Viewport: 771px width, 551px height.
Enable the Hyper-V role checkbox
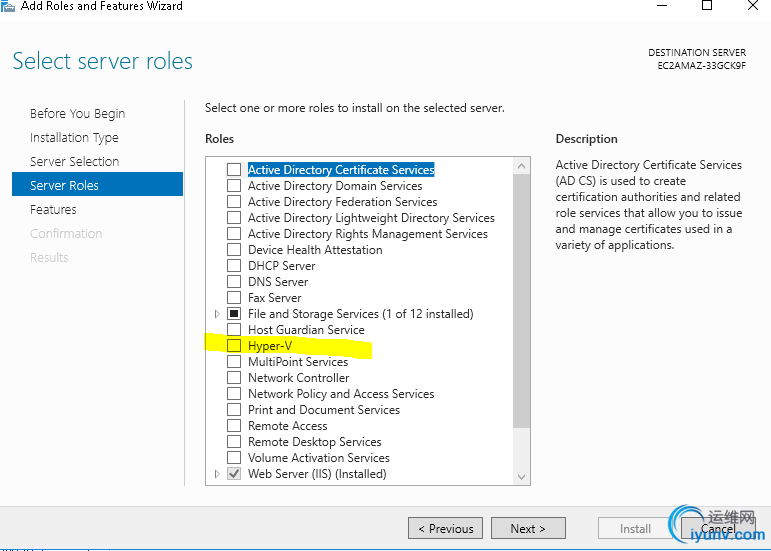[x=234, y=346]
